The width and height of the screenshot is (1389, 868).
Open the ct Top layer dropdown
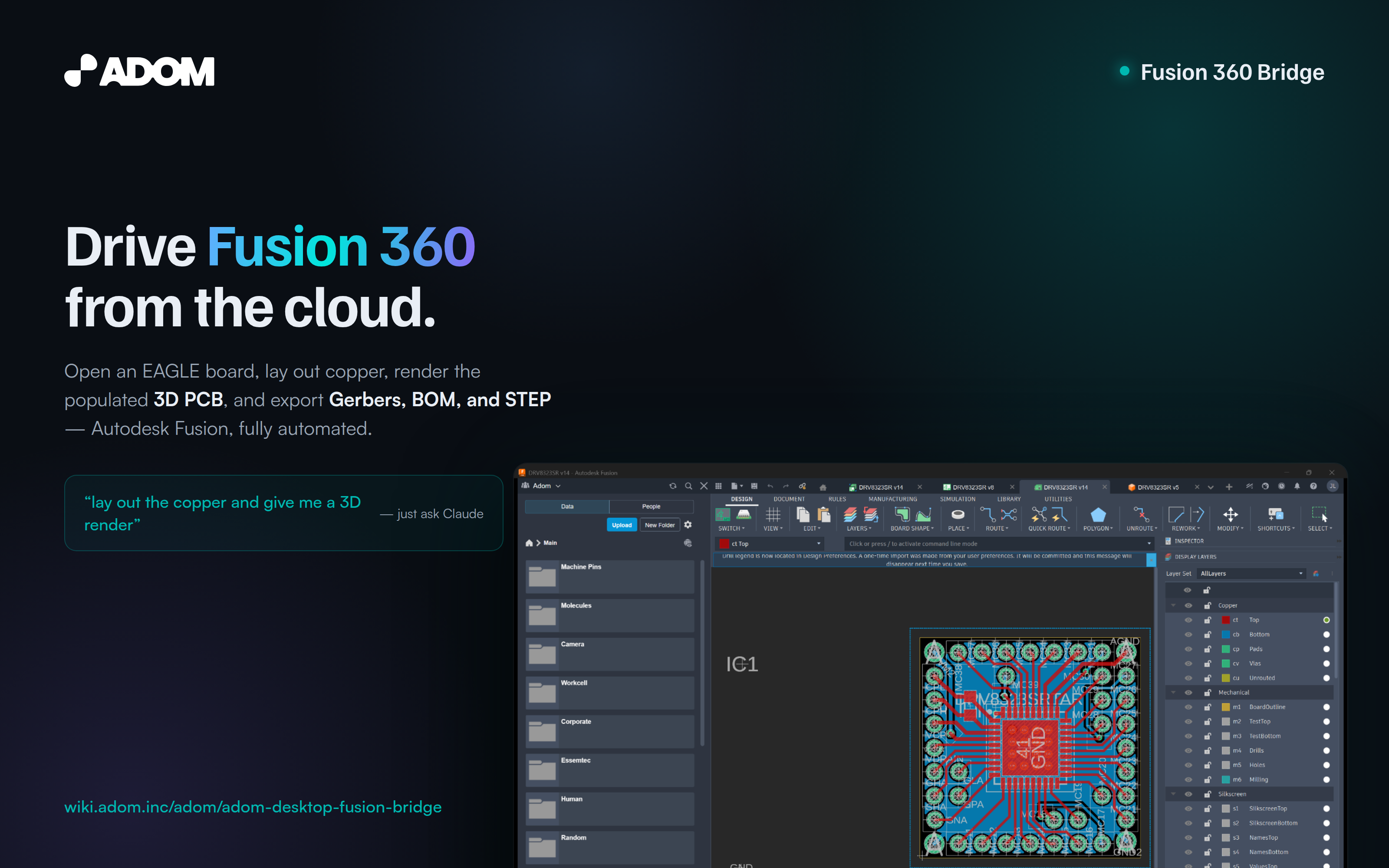[x=770, y=544]
